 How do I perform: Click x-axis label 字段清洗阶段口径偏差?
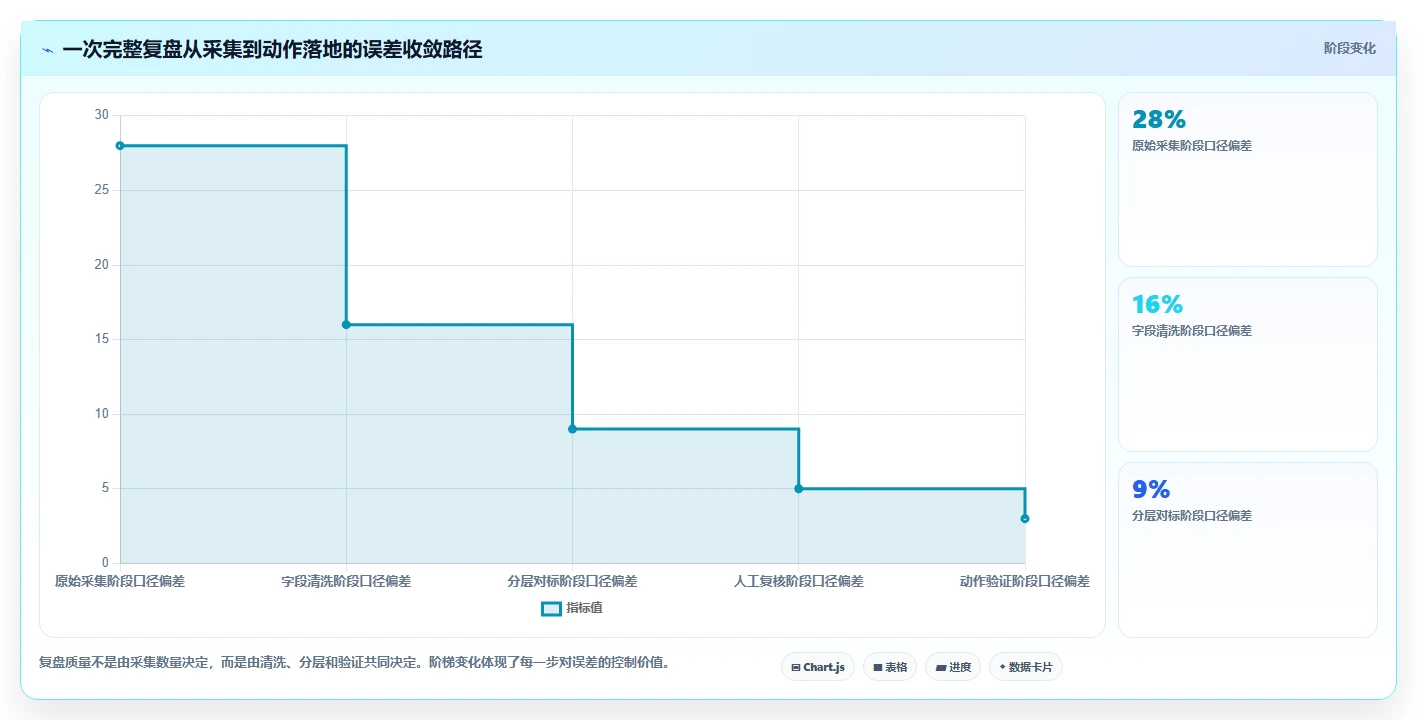[x=346, y=581]
